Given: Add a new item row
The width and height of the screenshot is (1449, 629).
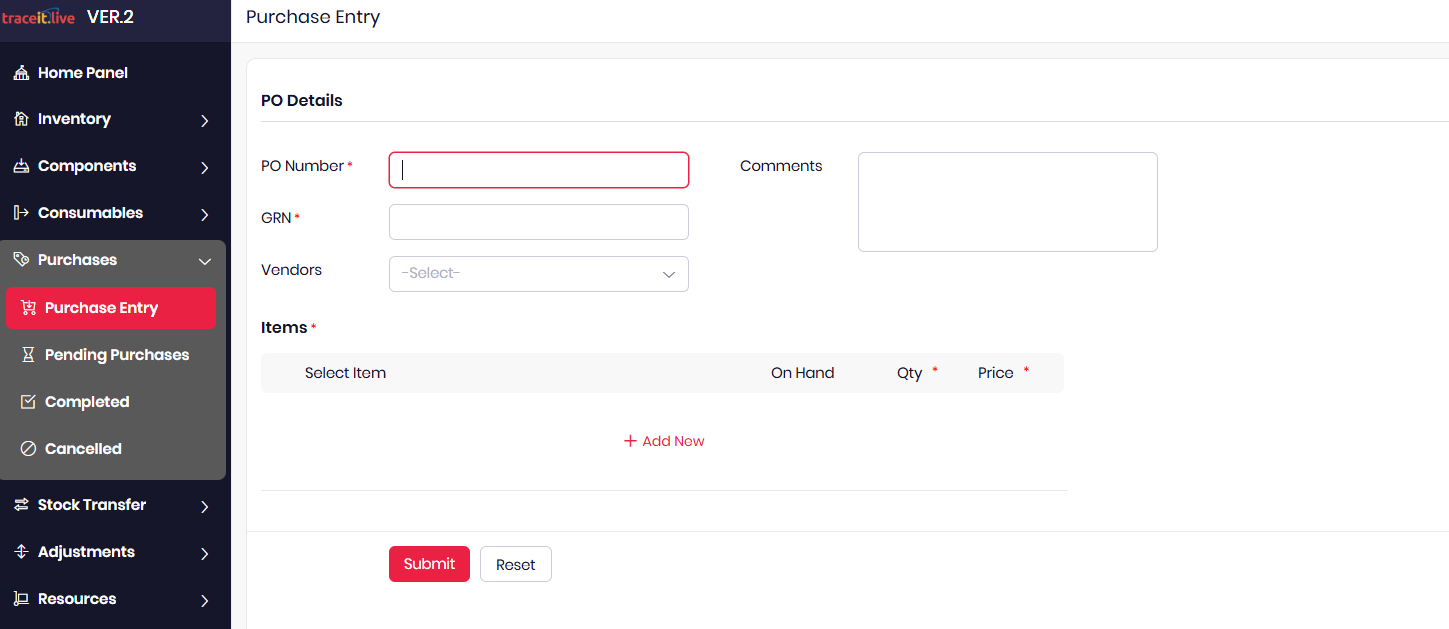Looking at the screenshot, I should [x=664, y=441].
